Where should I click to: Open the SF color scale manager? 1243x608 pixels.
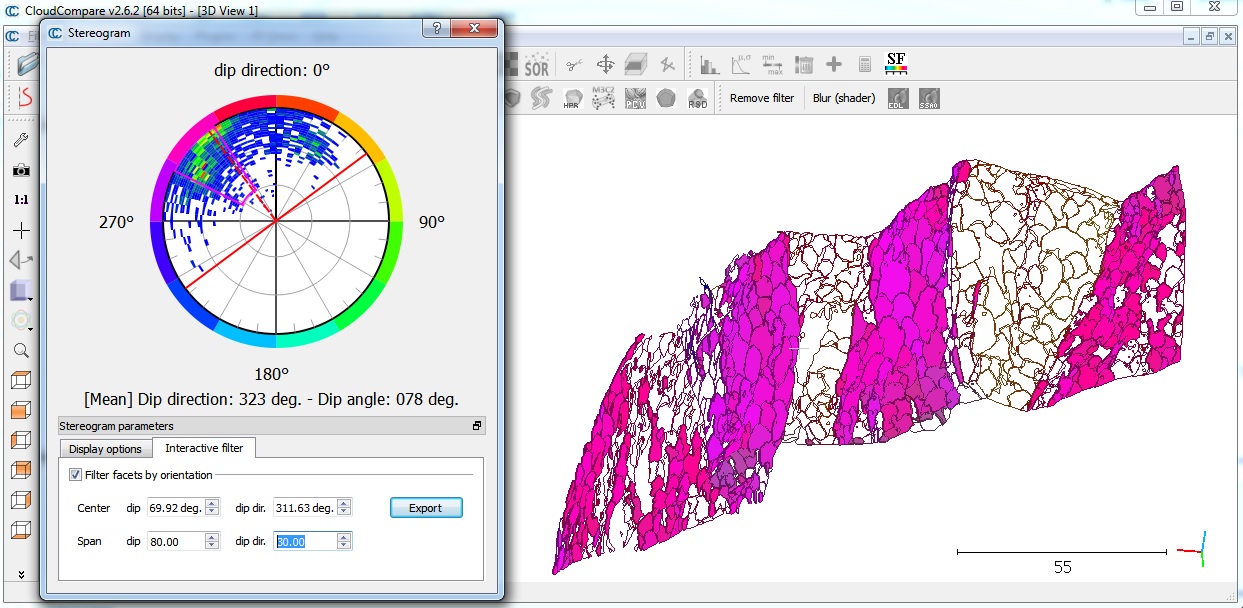pyautogui.click(x=896, y=64)
